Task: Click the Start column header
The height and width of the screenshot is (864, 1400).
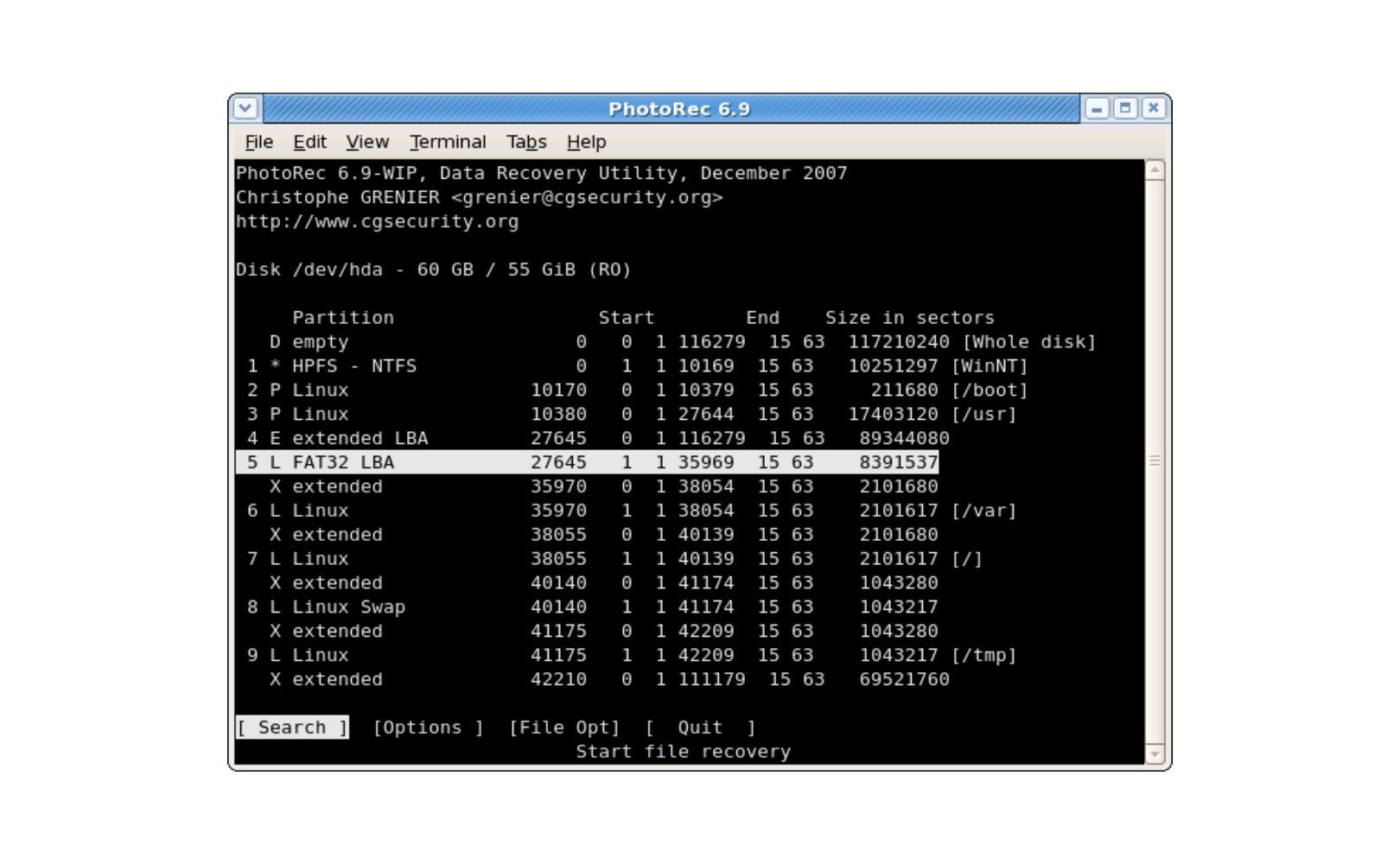Action: click(627, 318)
